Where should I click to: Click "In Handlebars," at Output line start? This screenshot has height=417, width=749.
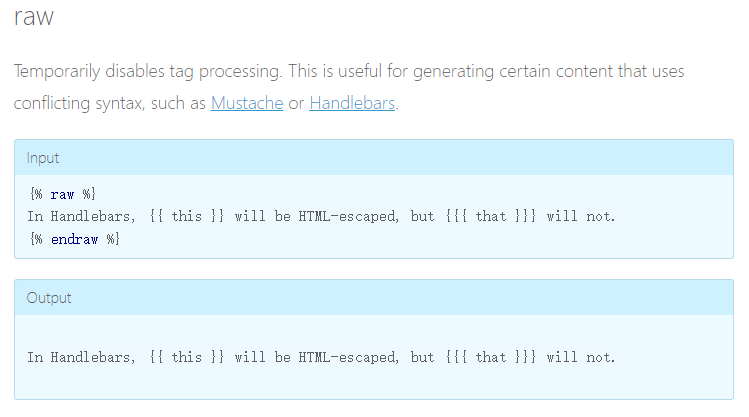point(81,357)
